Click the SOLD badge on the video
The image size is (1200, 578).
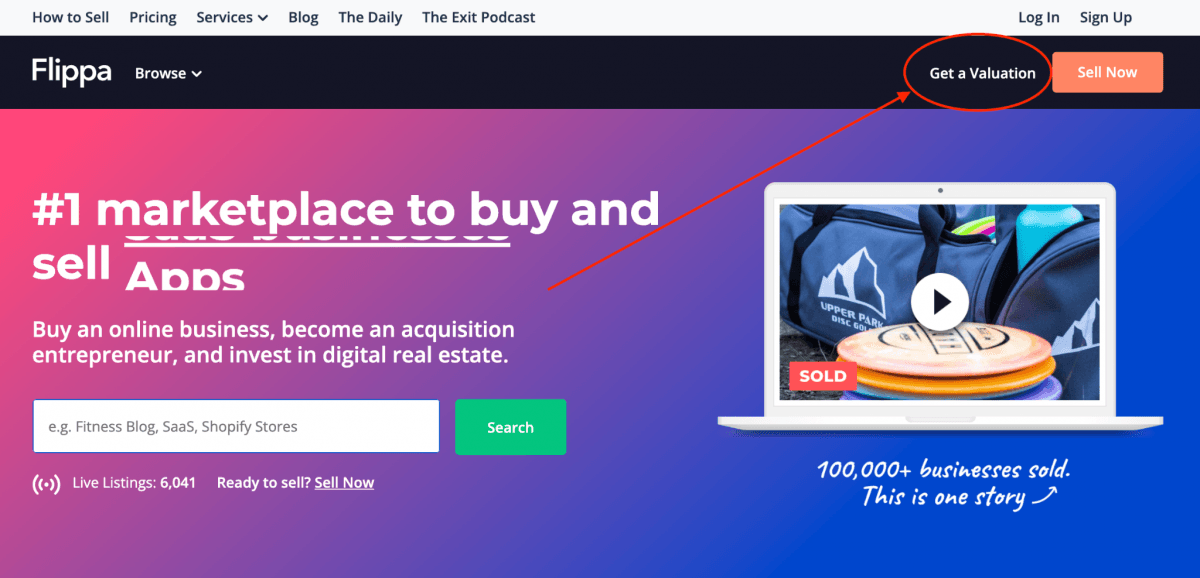coord(823,377)
